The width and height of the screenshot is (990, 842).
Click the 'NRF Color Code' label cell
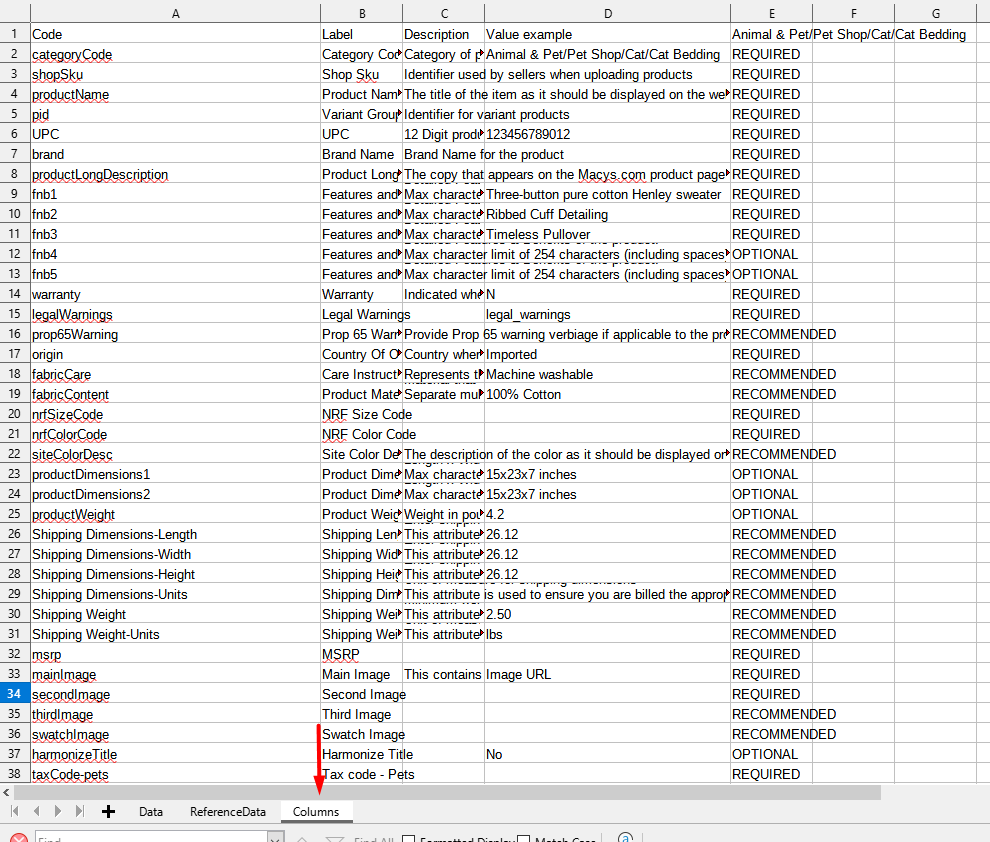[x=362, y=434]
